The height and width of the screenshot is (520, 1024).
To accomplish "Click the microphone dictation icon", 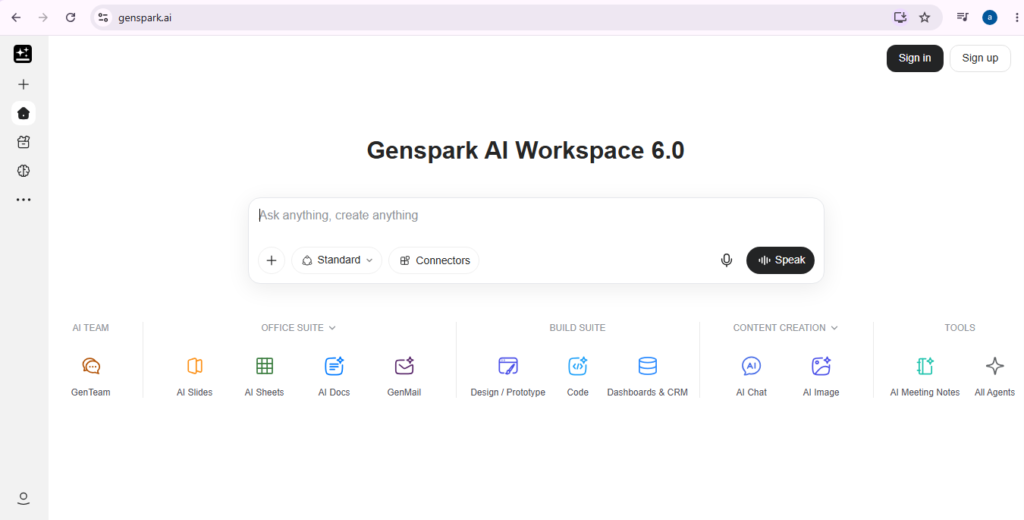I will click(x=726, y=260).
